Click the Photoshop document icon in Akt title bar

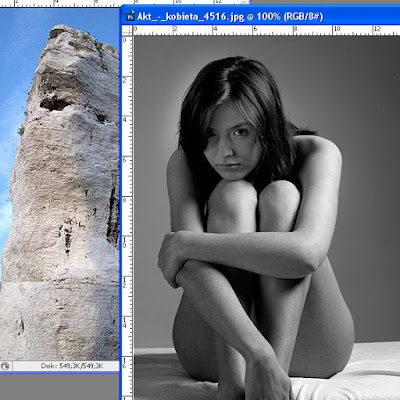click(x=129, y=16)
